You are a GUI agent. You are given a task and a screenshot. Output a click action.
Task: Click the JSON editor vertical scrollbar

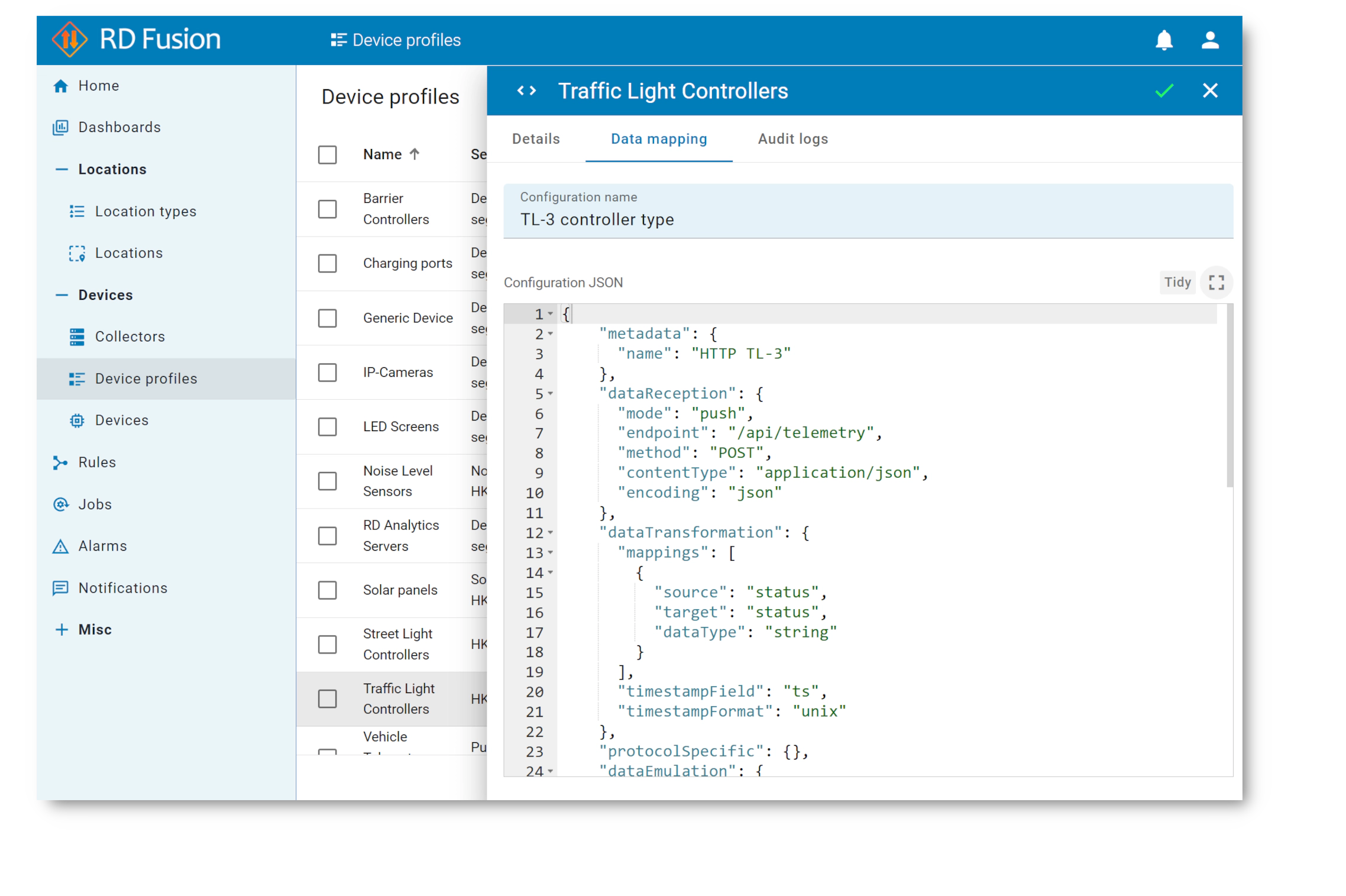click(1229, 396)
